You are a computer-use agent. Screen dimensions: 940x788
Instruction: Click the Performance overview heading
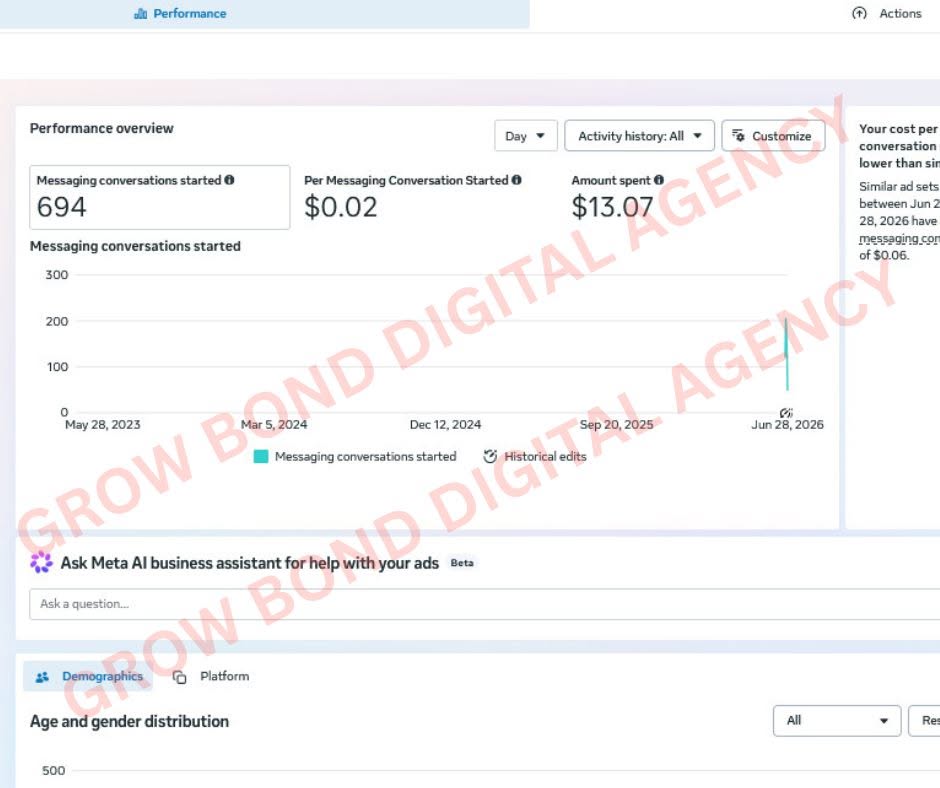(101, 128)
